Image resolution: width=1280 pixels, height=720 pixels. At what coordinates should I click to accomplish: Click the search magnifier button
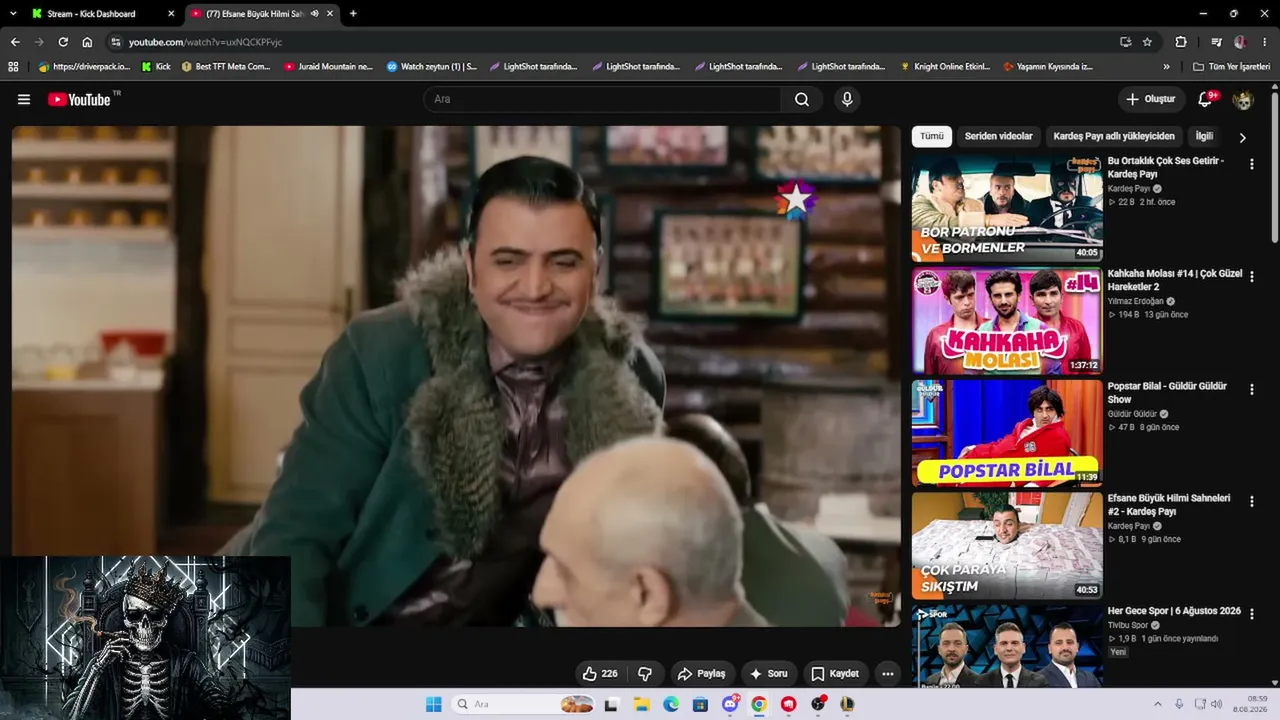[x=802, y=99]
